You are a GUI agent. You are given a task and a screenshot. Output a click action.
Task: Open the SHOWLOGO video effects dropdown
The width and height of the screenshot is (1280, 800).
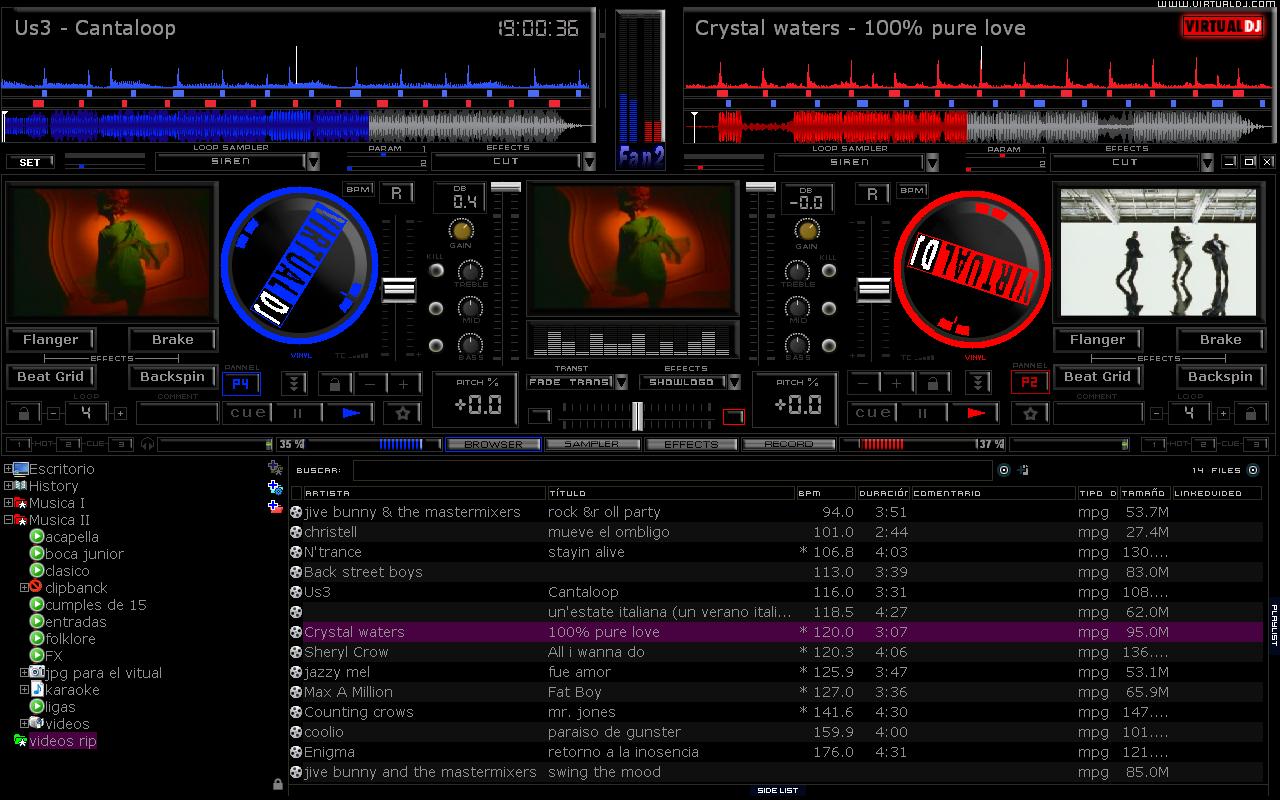(x=734, y=382)
